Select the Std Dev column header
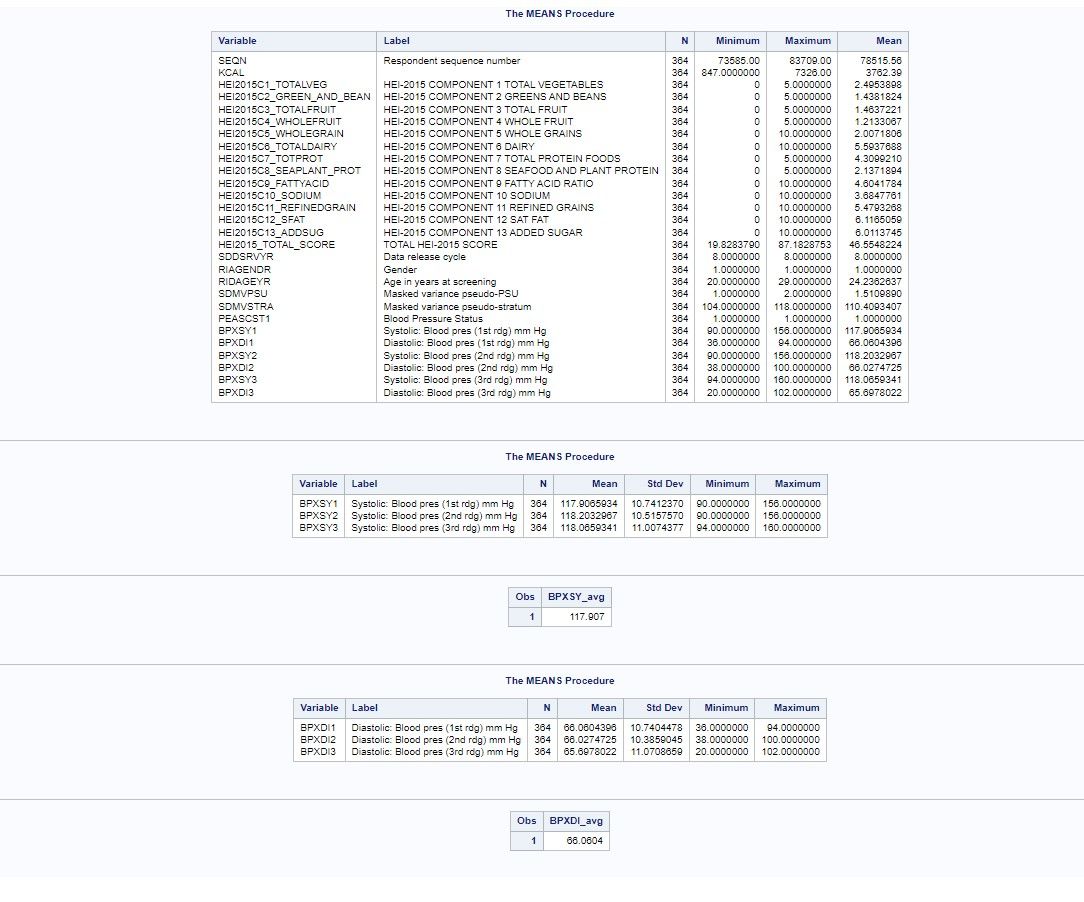This screenshot has width=1084, height=902. [x=661, y=484]
